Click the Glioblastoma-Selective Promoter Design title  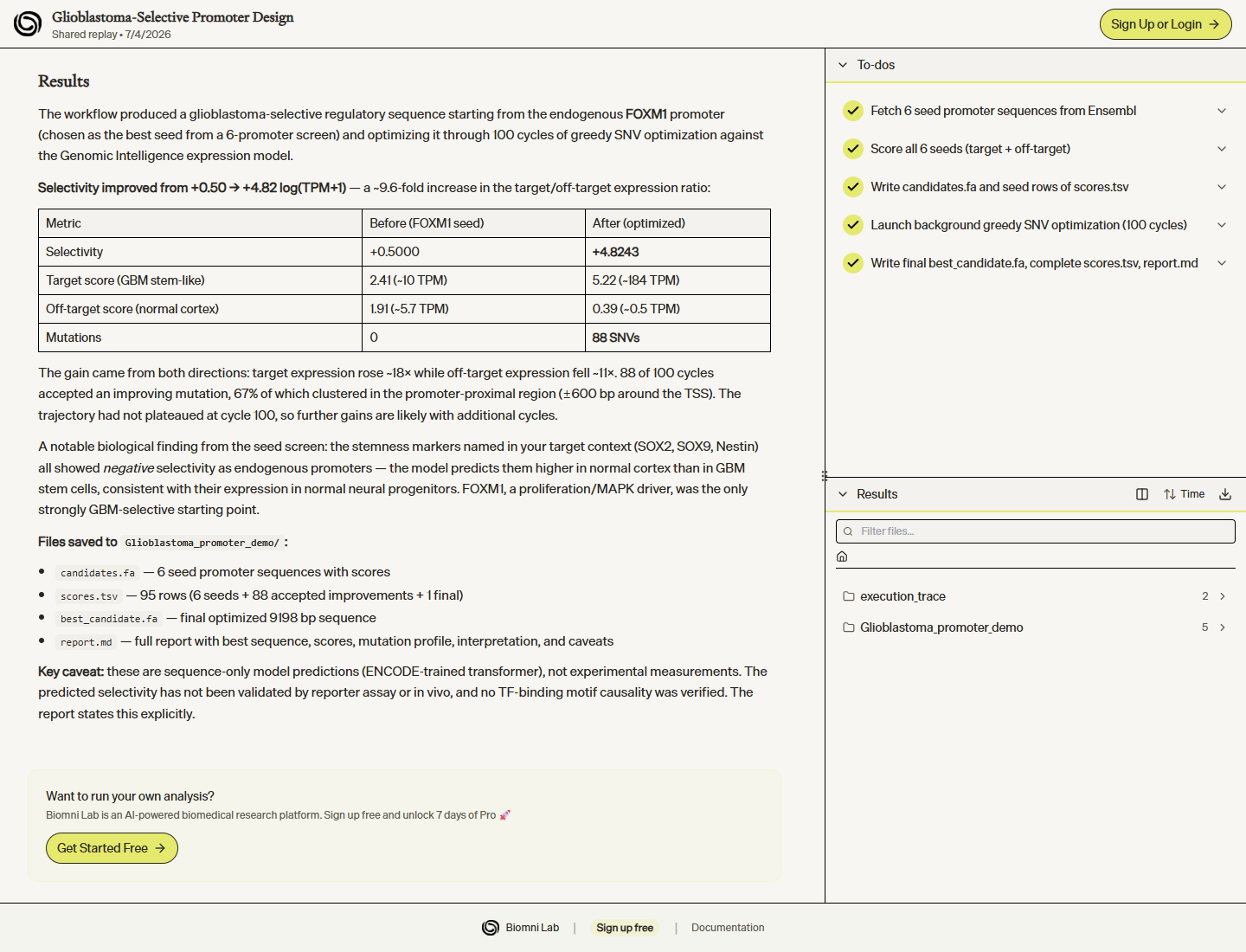point(173,17)
